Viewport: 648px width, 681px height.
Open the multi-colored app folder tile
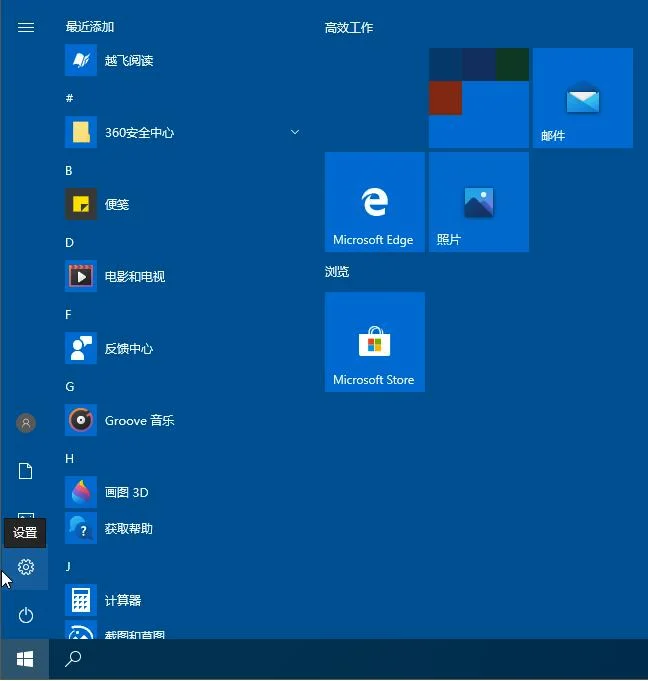[x=479, y=98]
